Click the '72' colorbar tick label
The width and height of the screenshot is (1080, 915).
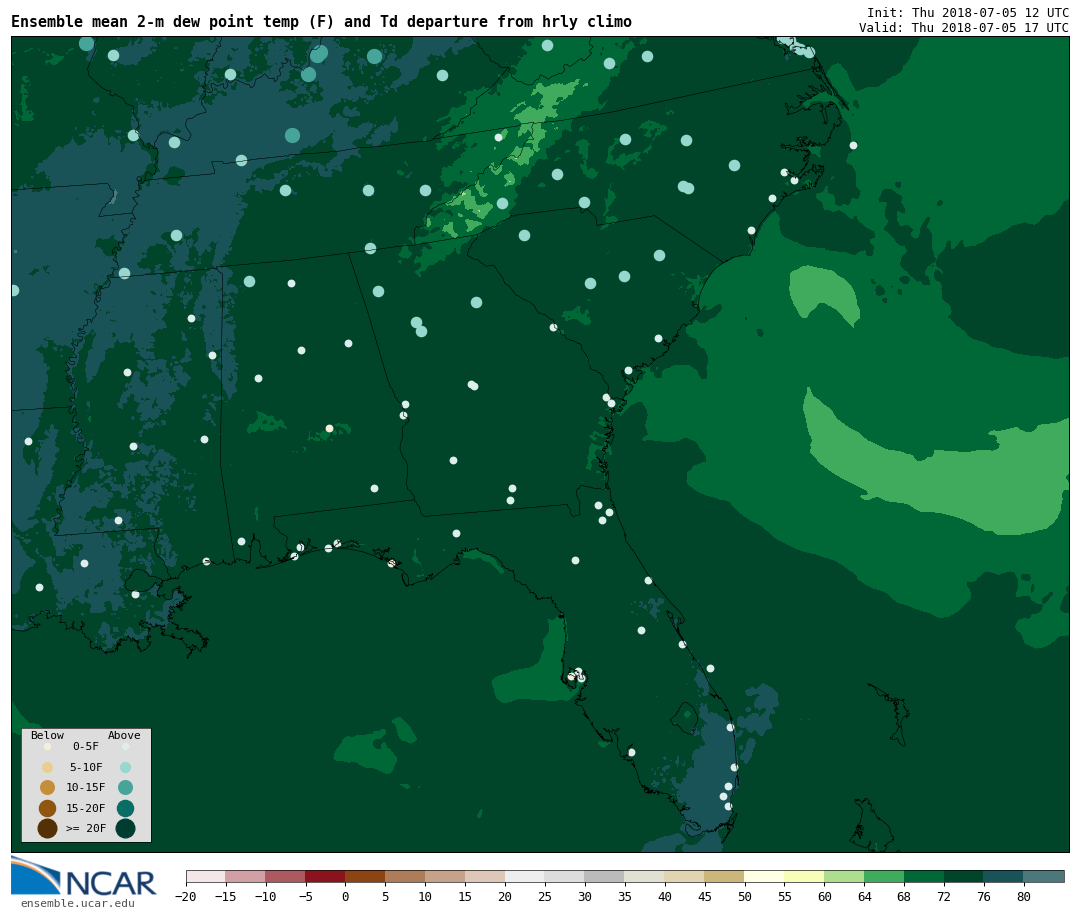(944, 896)
